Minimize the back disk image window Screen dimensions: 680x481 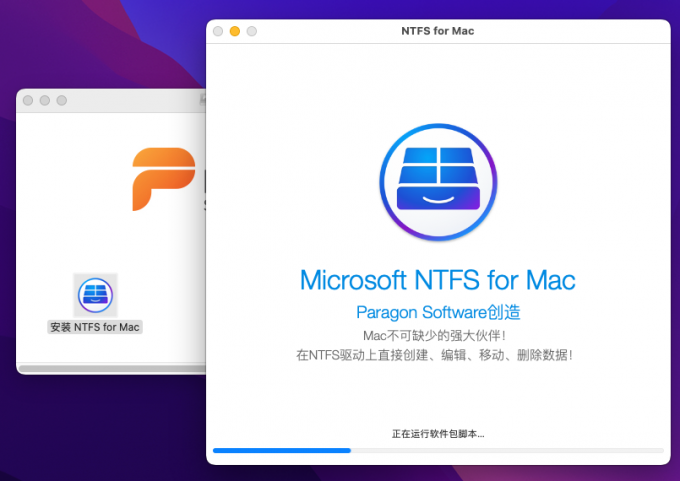(45, 101)
